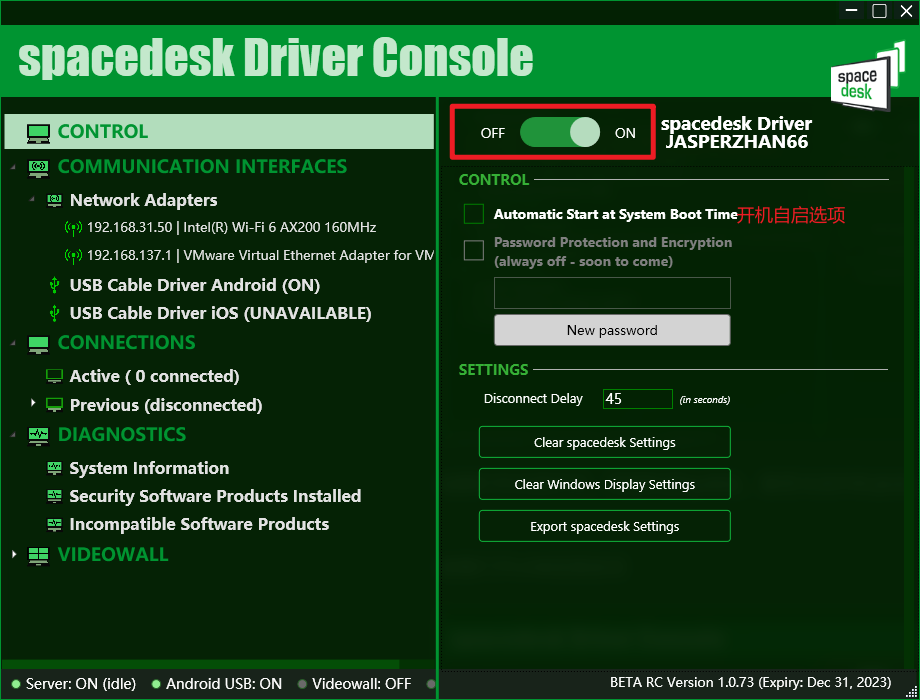
Task: Toggle the spacedesk Driver ON/OFF switch
Action: point(560,133)
